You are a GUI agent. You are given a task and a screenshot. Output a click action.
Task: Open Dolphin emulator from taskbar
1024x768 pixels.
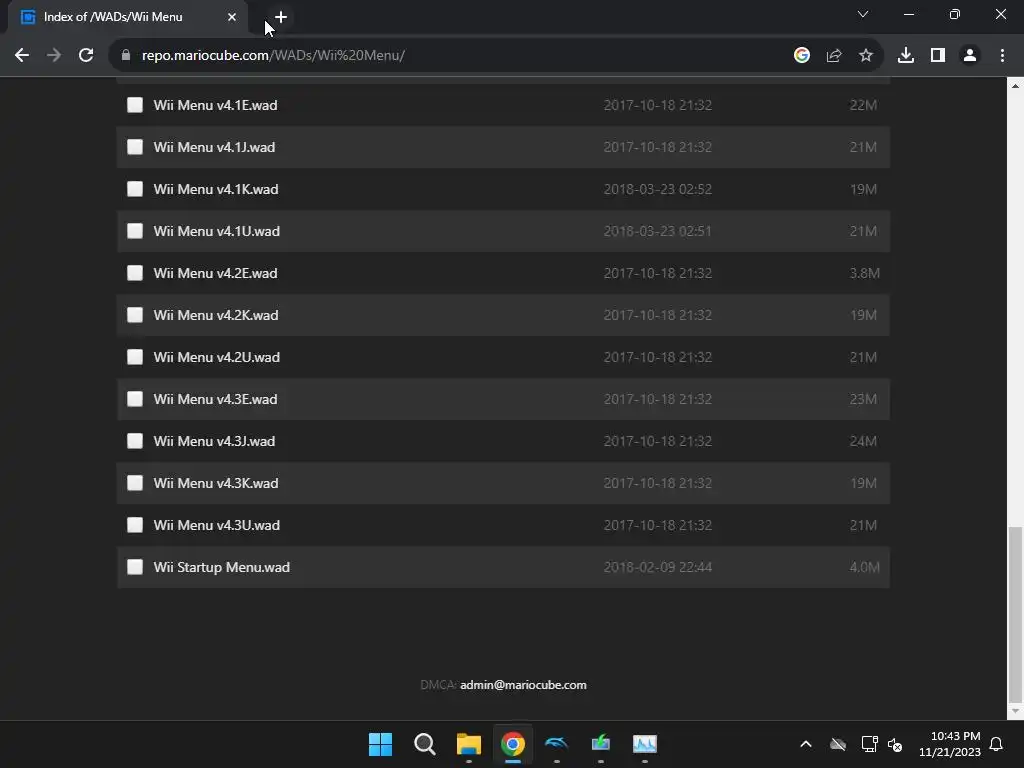click(556, 744)
